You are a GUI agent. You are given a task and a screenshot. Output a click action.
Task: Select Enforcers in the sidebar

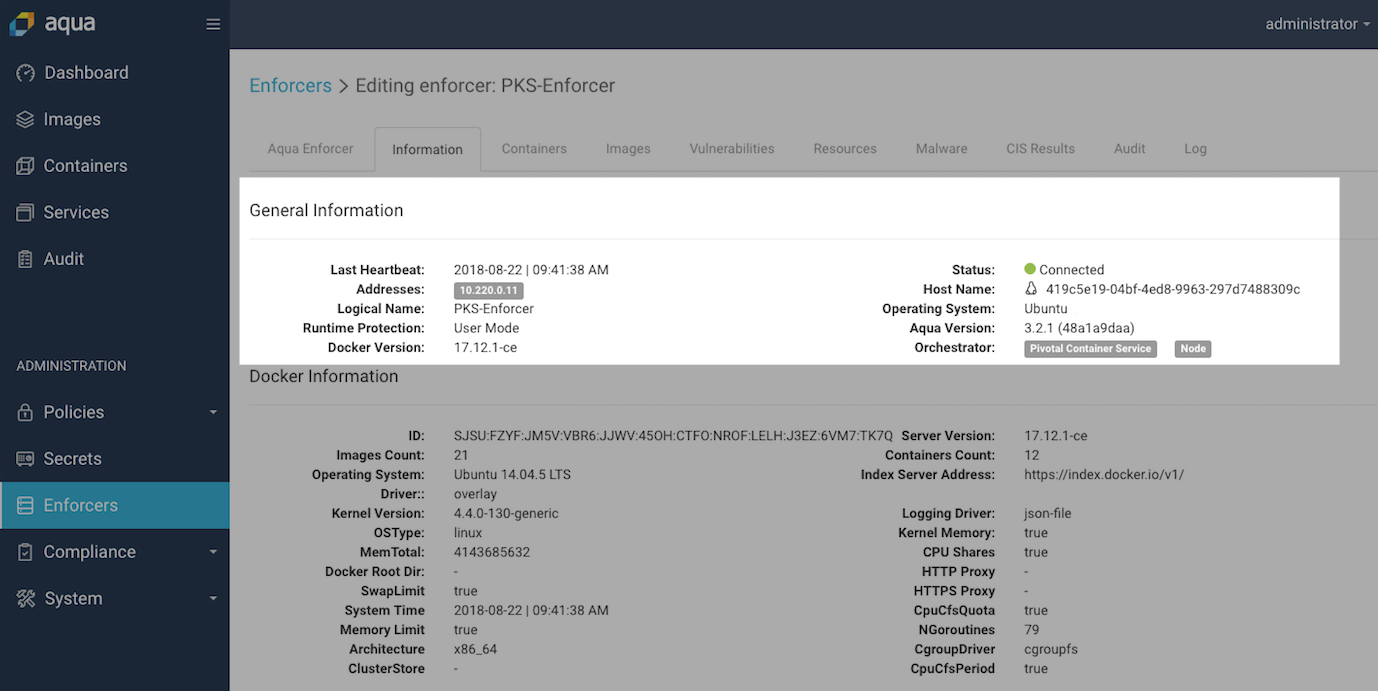point(115,505)
